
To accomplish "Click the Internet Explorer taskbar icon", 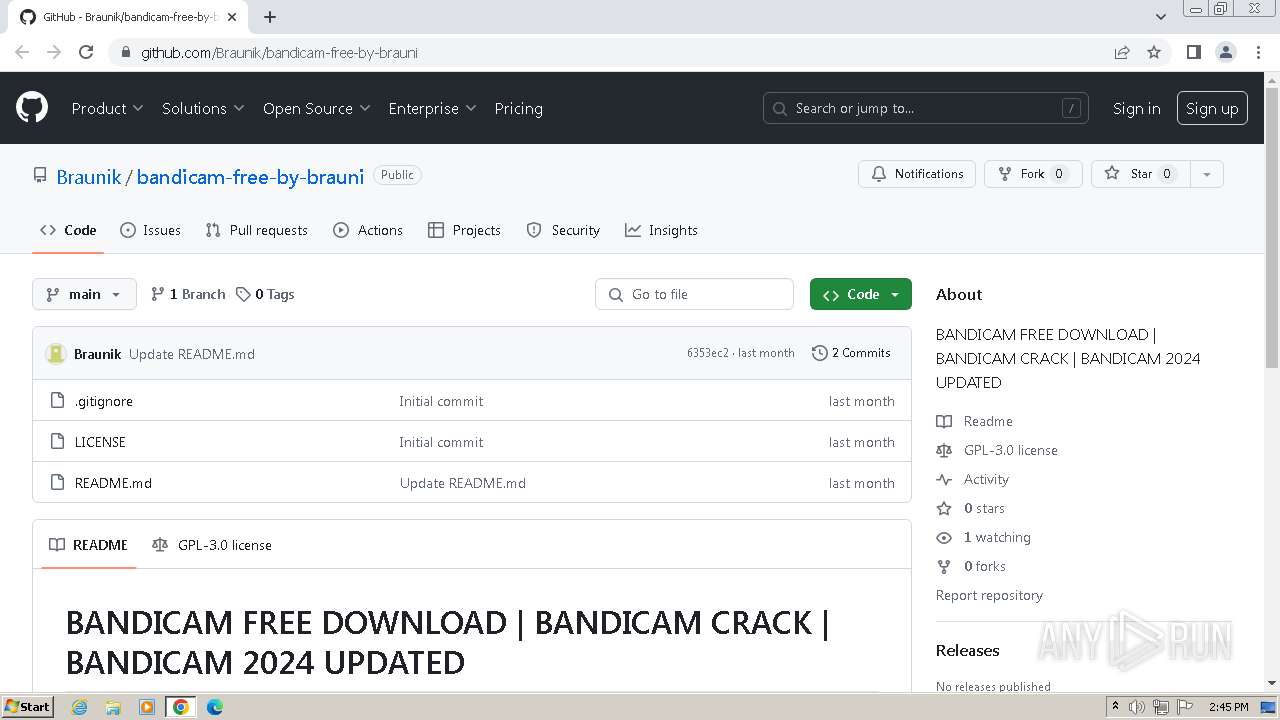I will [80, 707].
